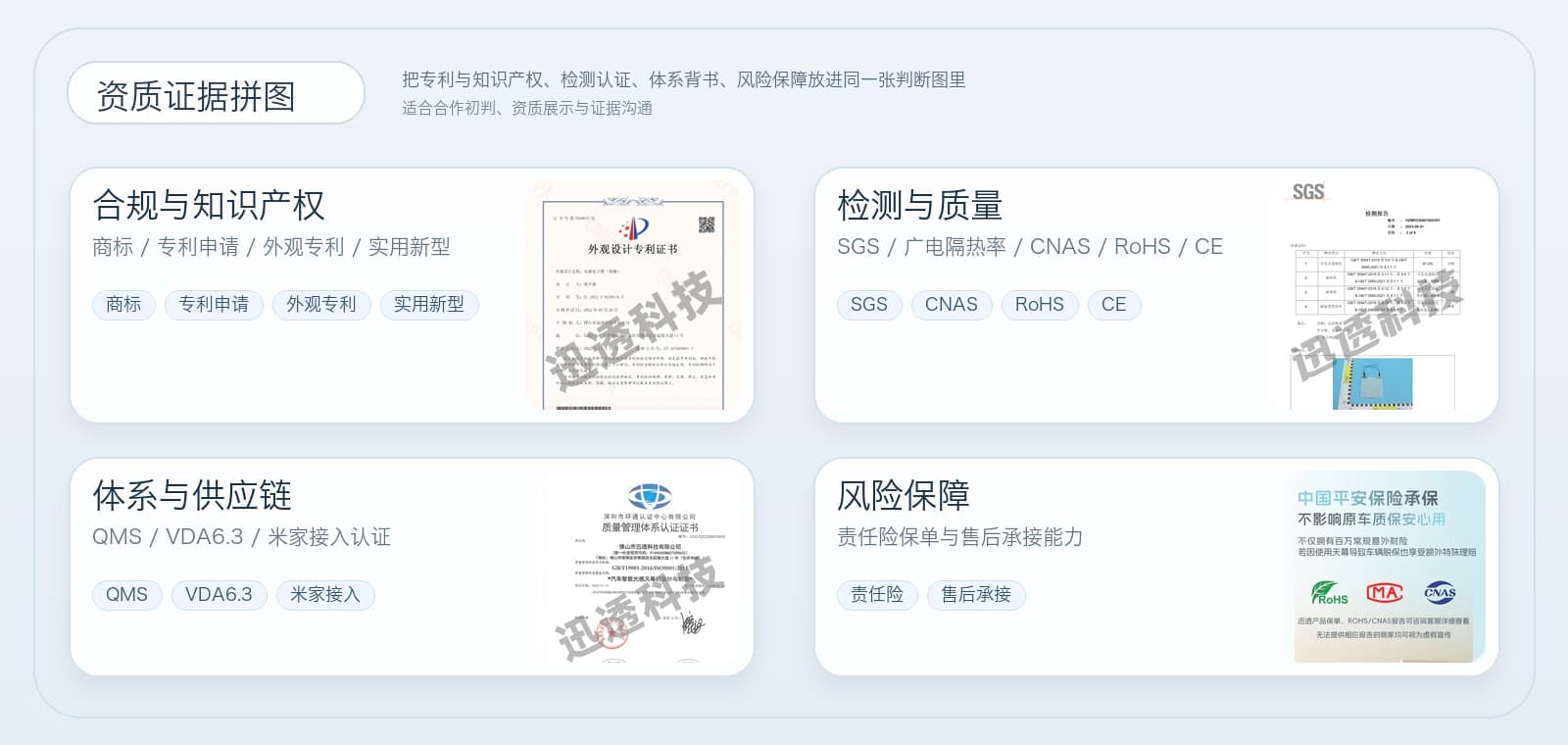Click subtitle QMS / VDA6.3 / 米家接入认证
The image size is (1568, 745).
241,537
